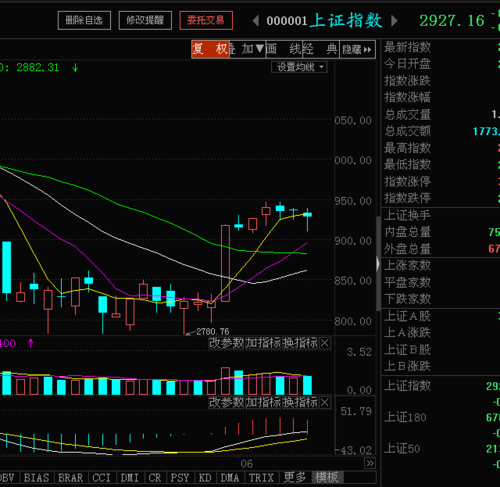Click the 下跌家数 label
Image resolution: width=500 pixels, height=487 pixels.
point(407,299)
